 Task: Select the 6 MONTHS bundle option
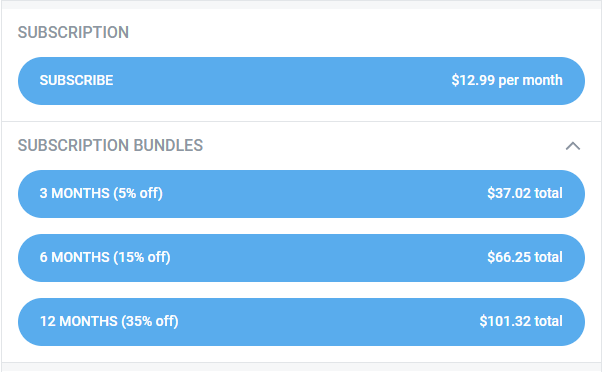pyautogui.click(x=301, y=258)
